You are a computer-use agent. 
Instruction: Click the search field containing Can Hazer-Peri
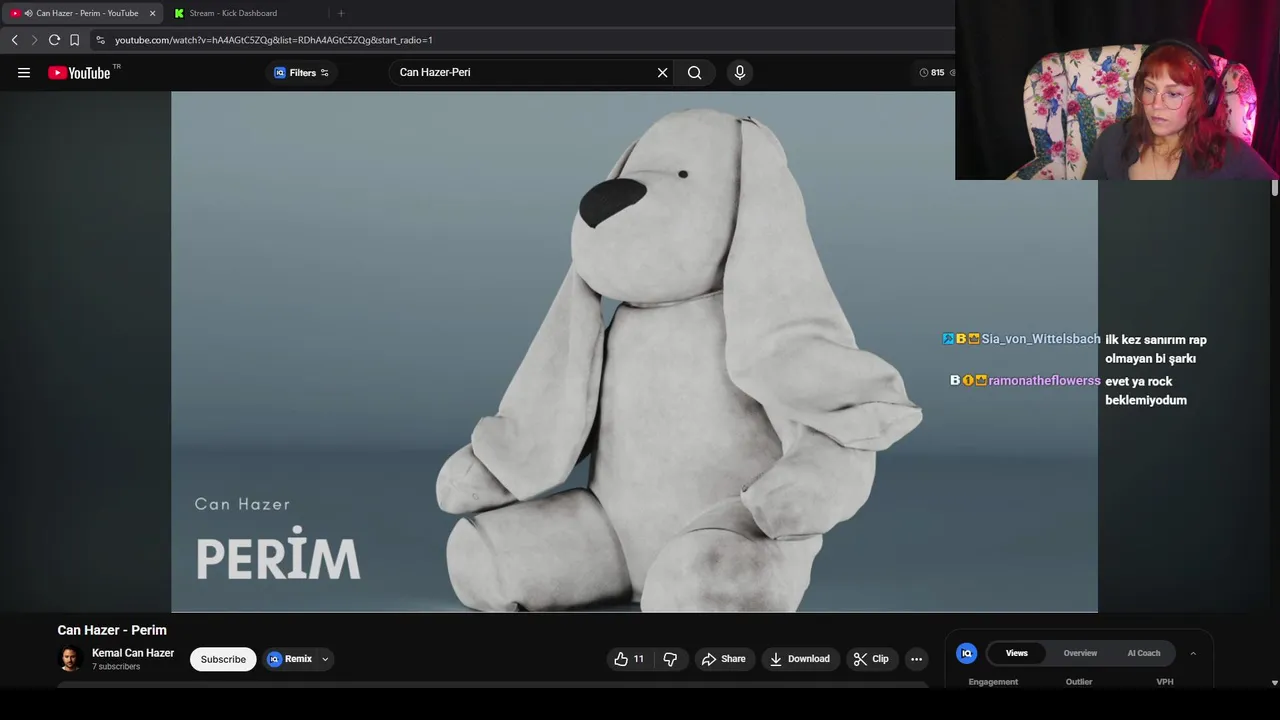(522, 72)
